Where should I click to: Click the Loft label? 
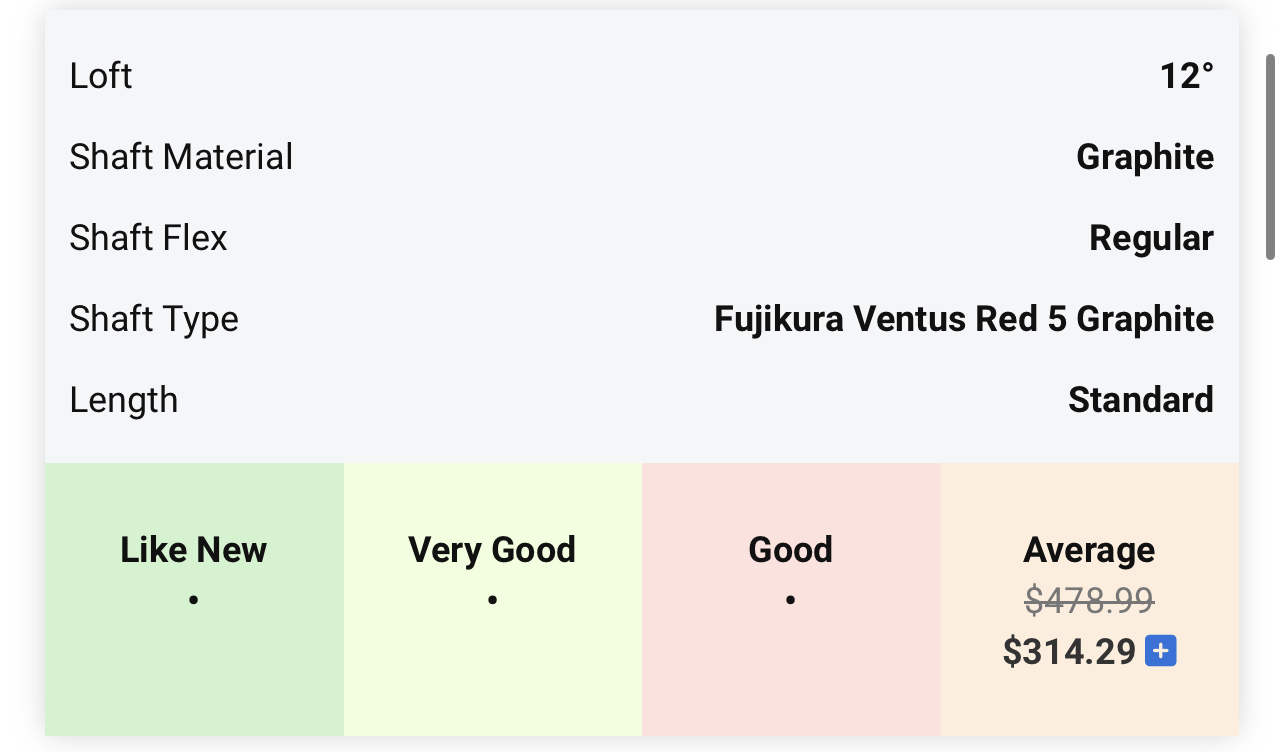[101, 76]
